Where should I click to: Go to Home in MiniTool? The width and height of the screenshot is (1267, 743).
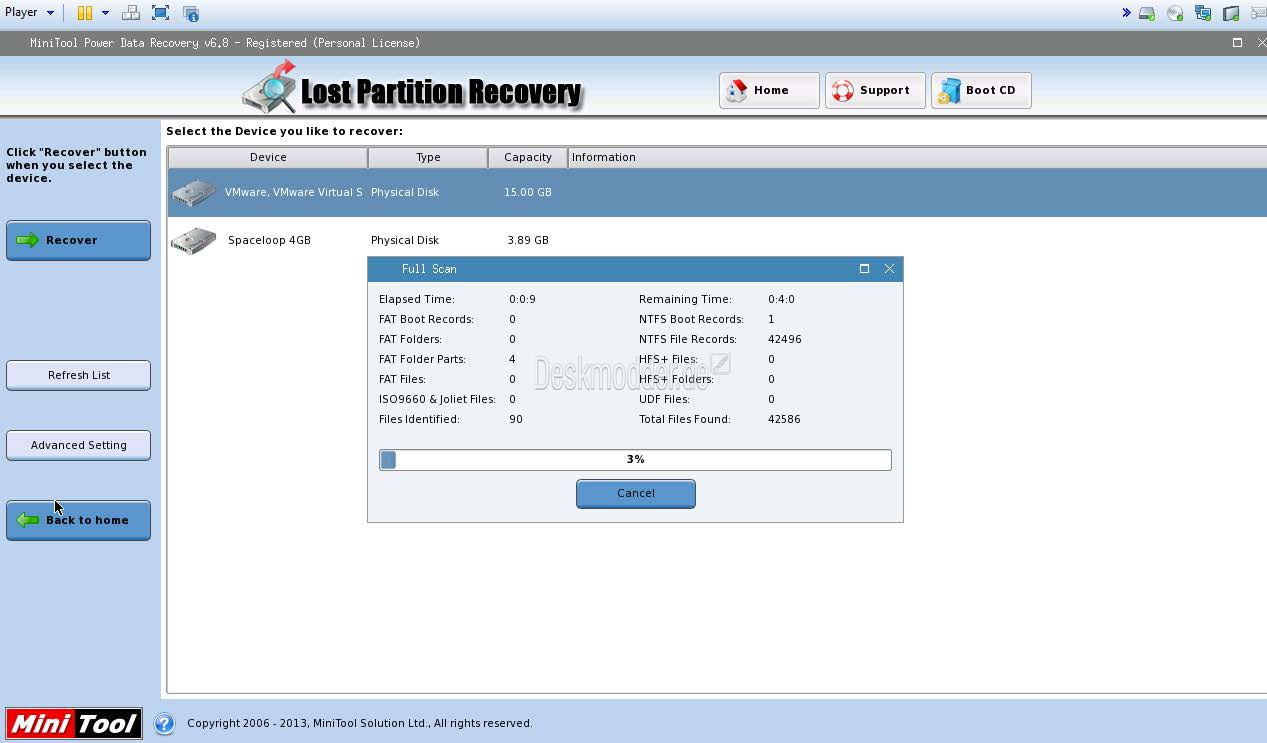769,90
